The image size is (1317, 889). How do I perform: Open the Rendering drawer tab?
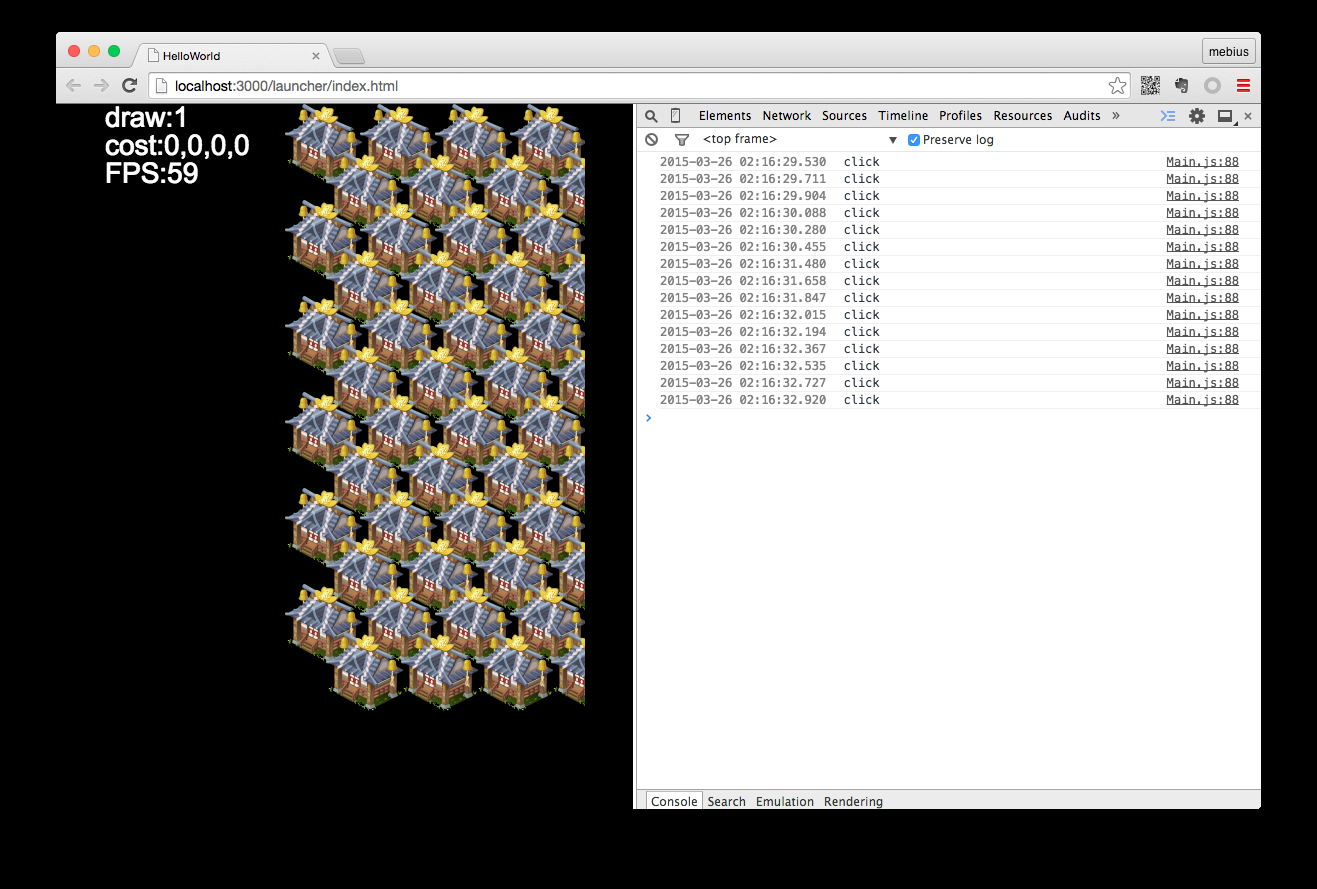pos(854,801)
